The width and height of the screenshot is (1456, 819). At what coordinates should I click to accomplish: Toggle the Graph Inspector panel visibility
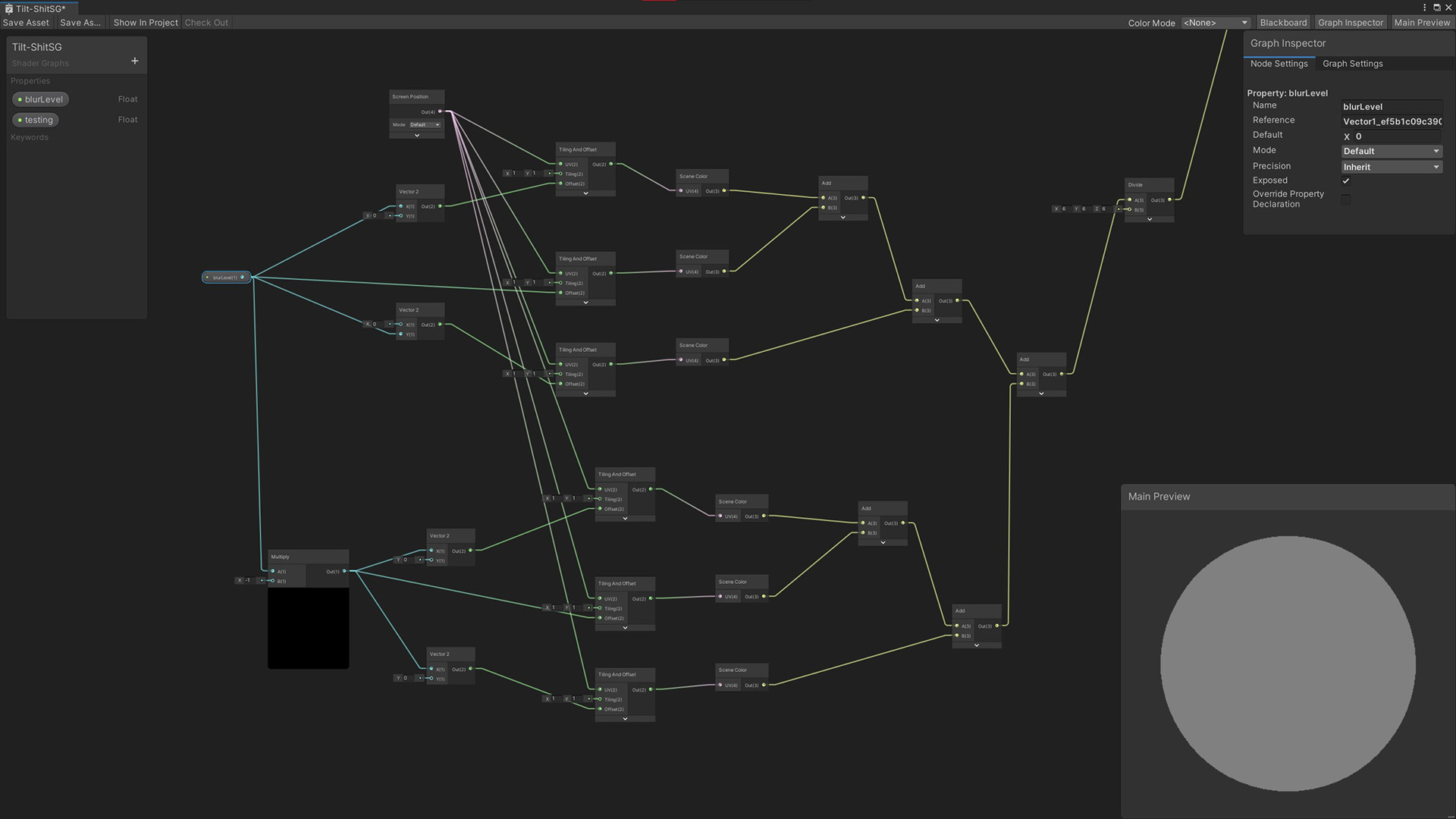tap(1351, 23)
